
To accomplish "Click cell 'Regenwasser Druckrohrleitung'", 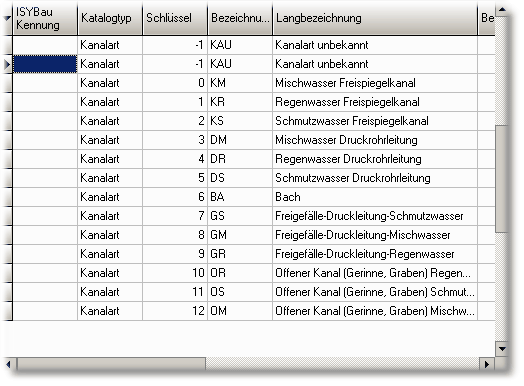I will pyautogui.click(x=375, y=159).
